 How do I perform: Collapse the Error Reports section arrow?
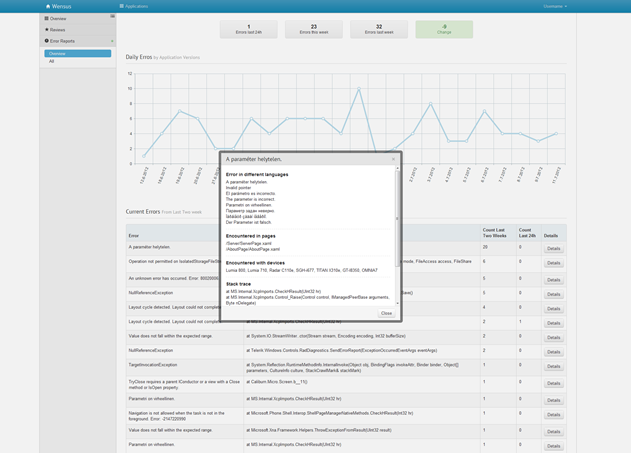click(112, 41)
